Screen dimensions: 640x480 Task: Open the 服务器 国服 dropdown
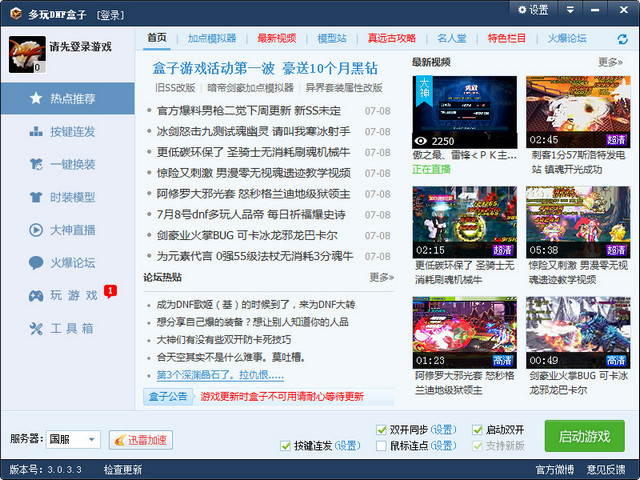[x=73, y=439]
